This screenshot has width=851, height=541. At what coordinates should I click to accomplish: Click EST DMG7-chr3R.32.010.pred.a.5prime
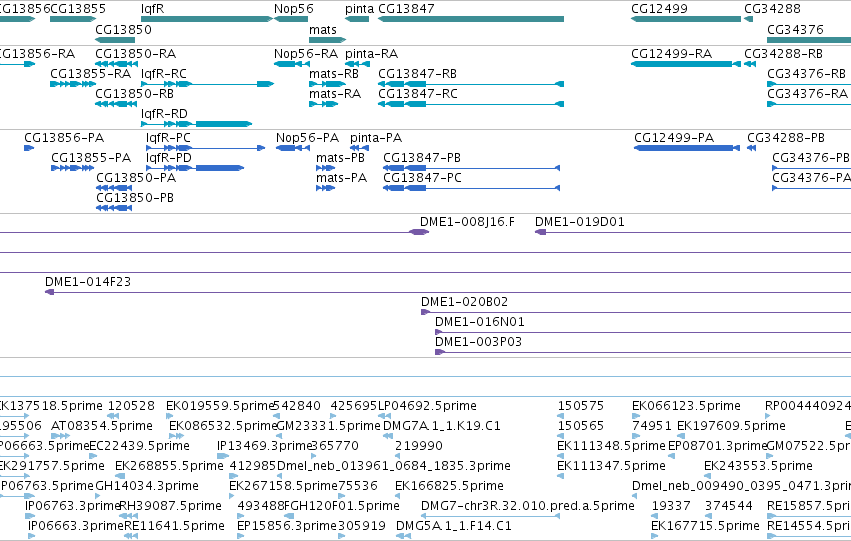tap(528, 506)
